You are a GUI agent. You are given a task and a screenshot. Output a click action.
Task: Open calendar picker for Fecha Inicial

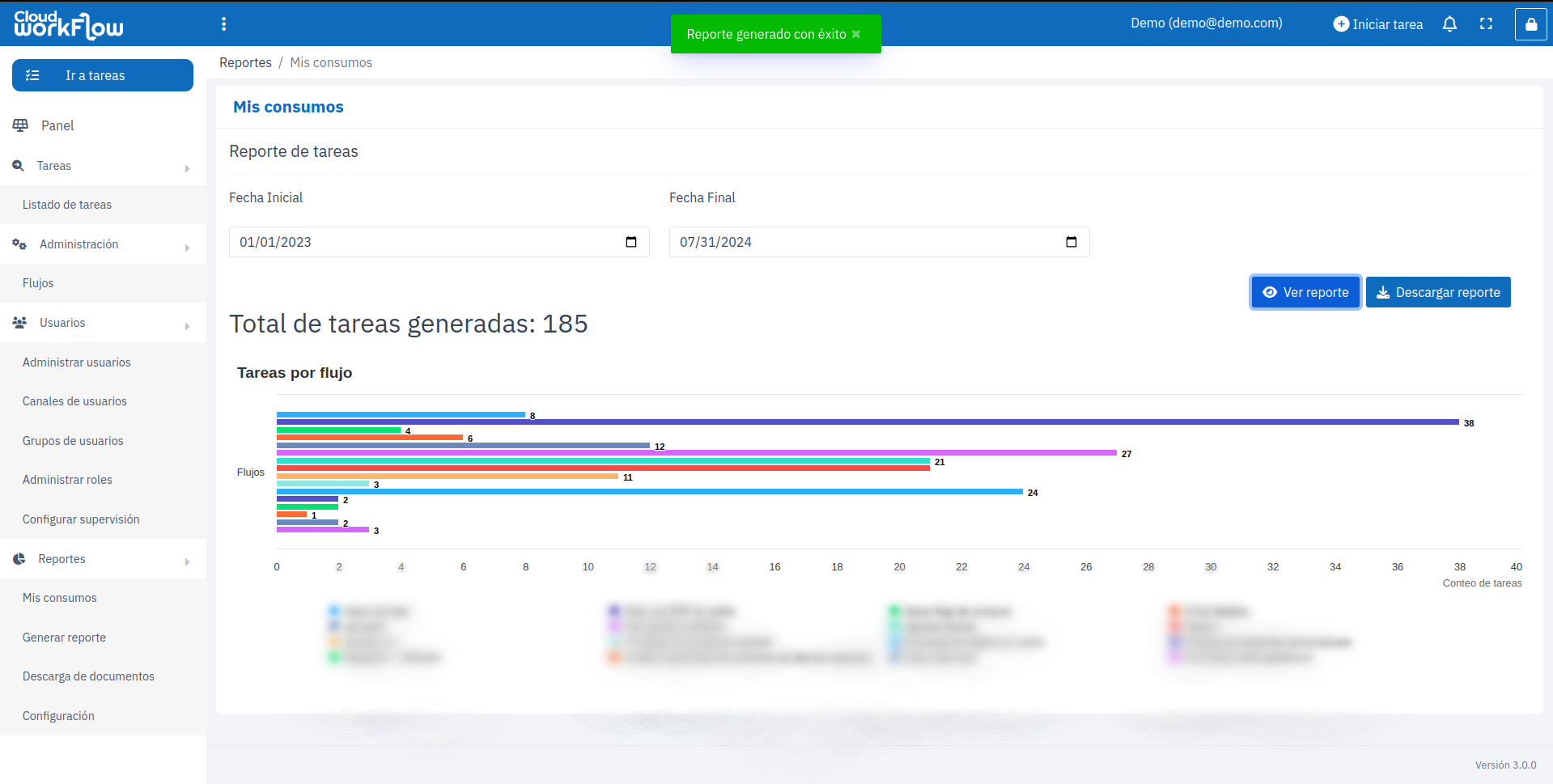coord(631,242)
